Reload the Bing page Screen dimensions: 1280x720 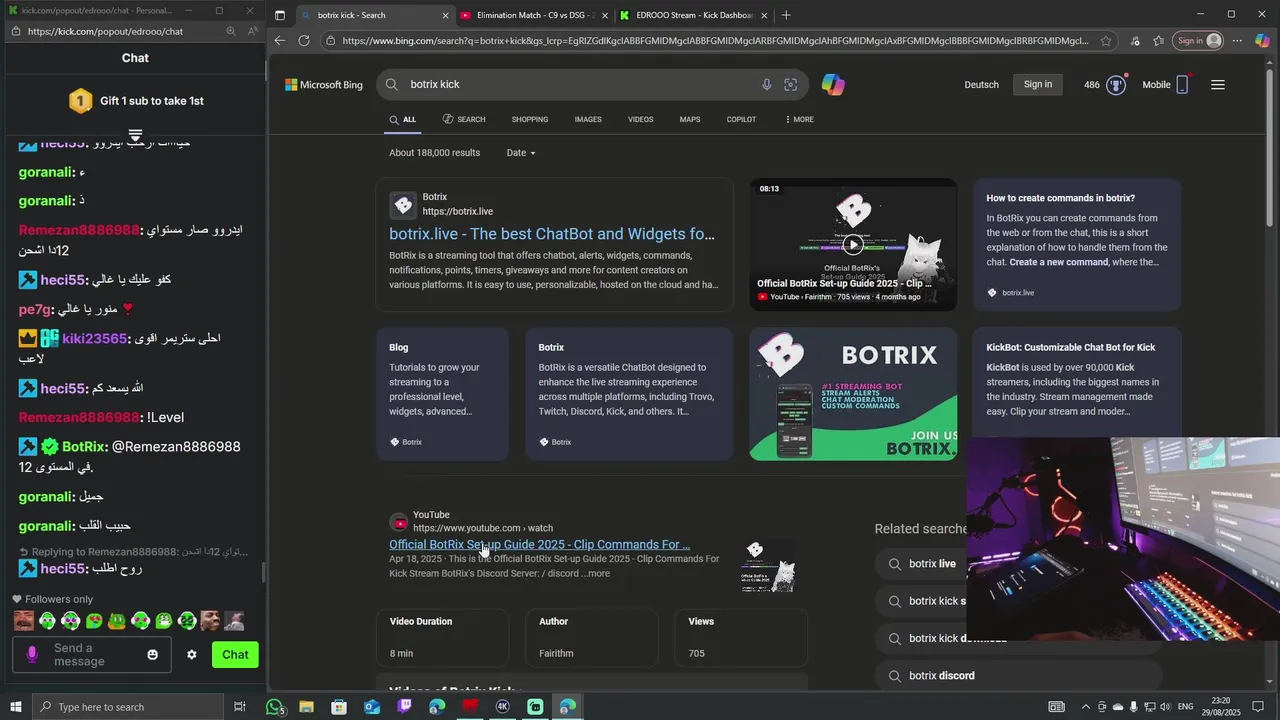(304, 41)
